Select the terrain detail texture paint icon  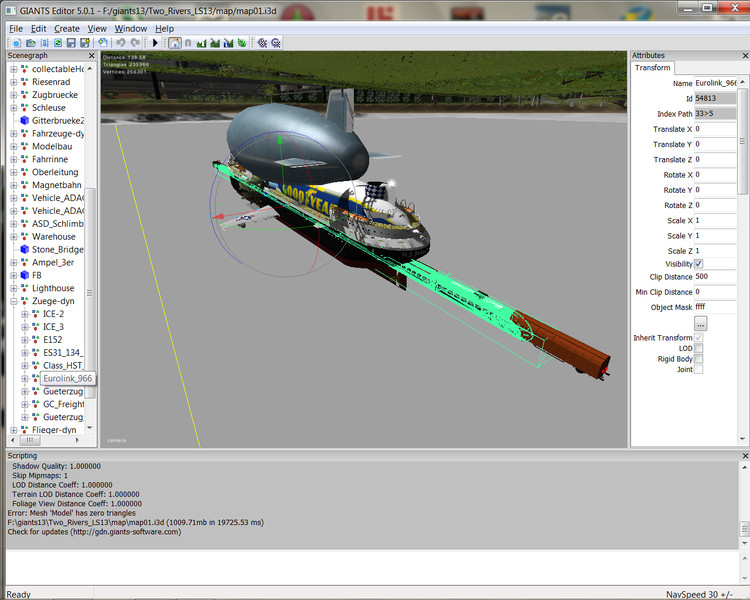tap(215, 43)
